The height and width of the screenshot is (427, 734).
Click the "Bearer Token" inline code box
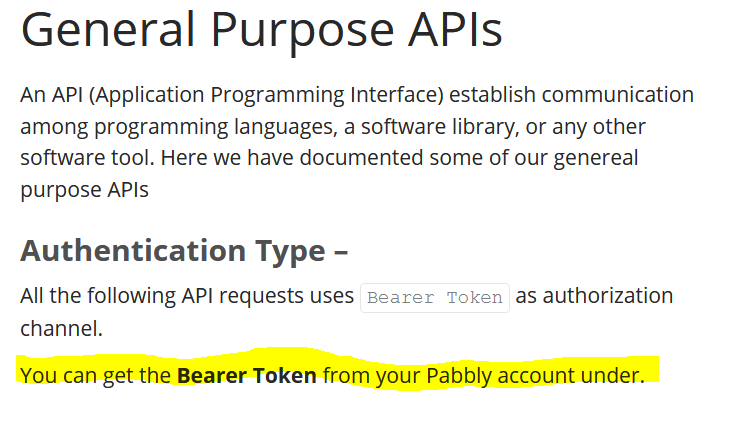[x=435, y=297]
